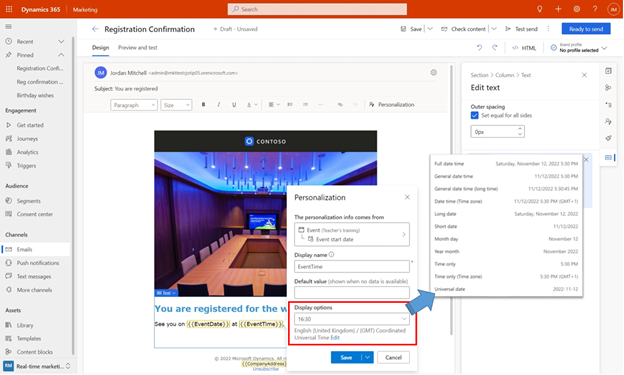Click the Underline formatting icon
624x375 pixels.
tap(234, 105)
